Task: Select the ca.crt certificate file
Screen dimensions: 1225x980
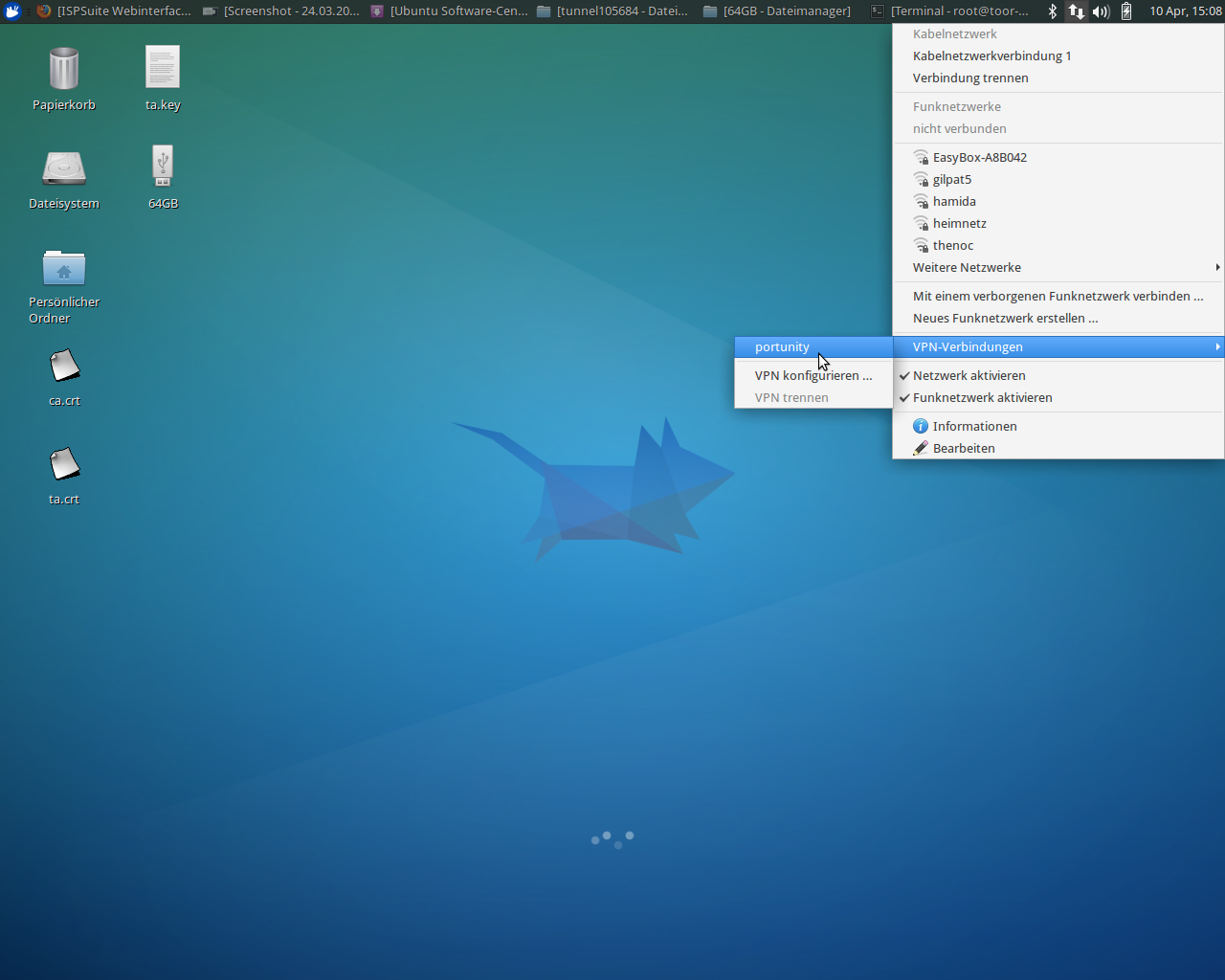Action: point(64,367)
